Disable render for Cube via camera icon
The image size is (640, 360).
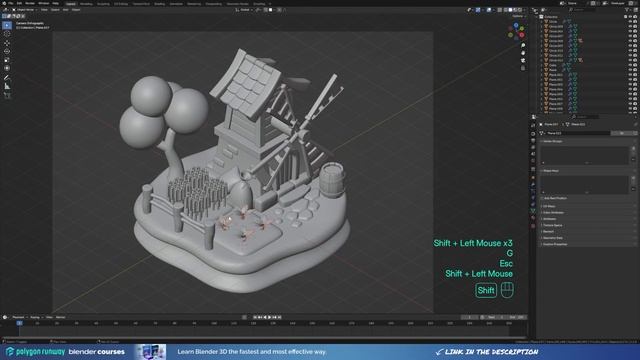(x=635, y=65)
